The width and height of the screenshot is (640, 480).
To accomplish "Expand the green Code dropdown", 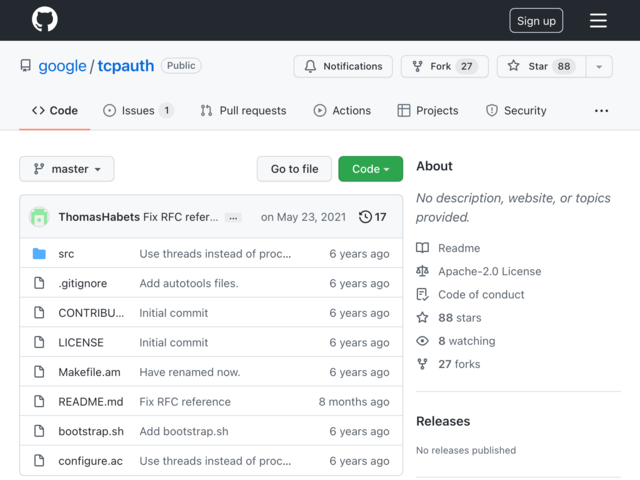I will (x=370, y=169).
